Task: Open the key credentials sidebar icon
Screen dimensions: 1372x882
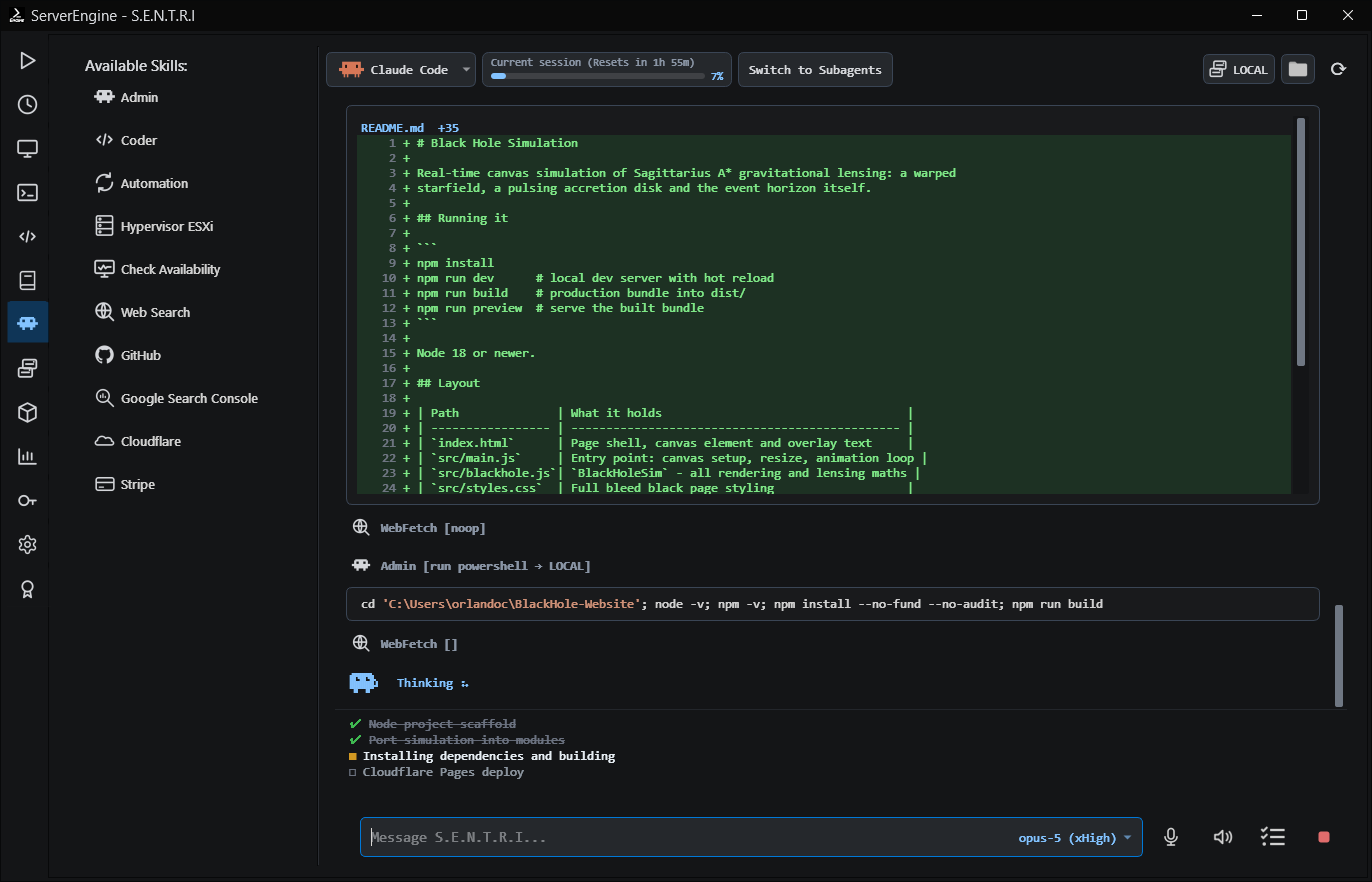Action: 28,501
